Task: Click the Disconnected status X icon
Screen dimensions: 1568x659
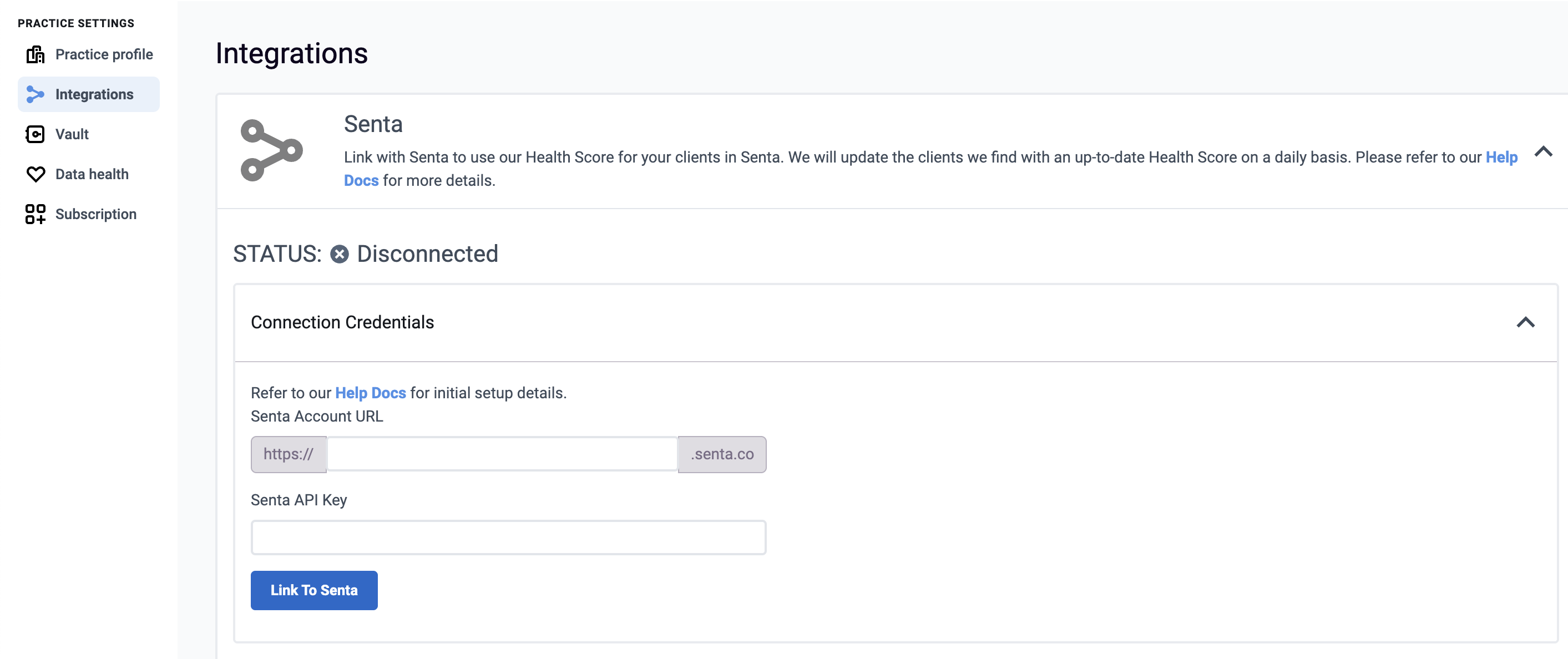Action: [340, 255]
